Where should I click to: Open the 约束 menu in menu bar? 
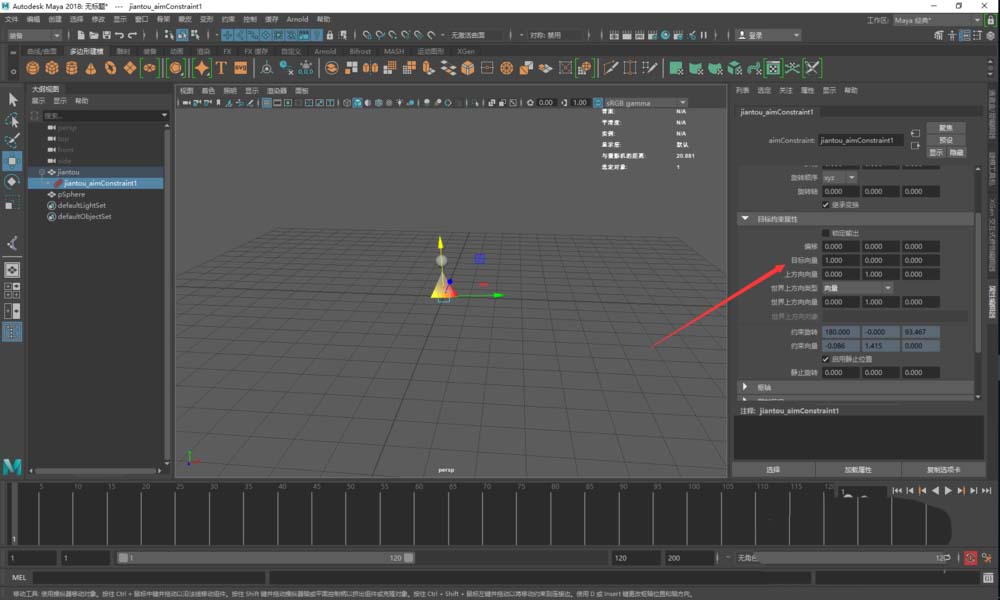(228, 19)
